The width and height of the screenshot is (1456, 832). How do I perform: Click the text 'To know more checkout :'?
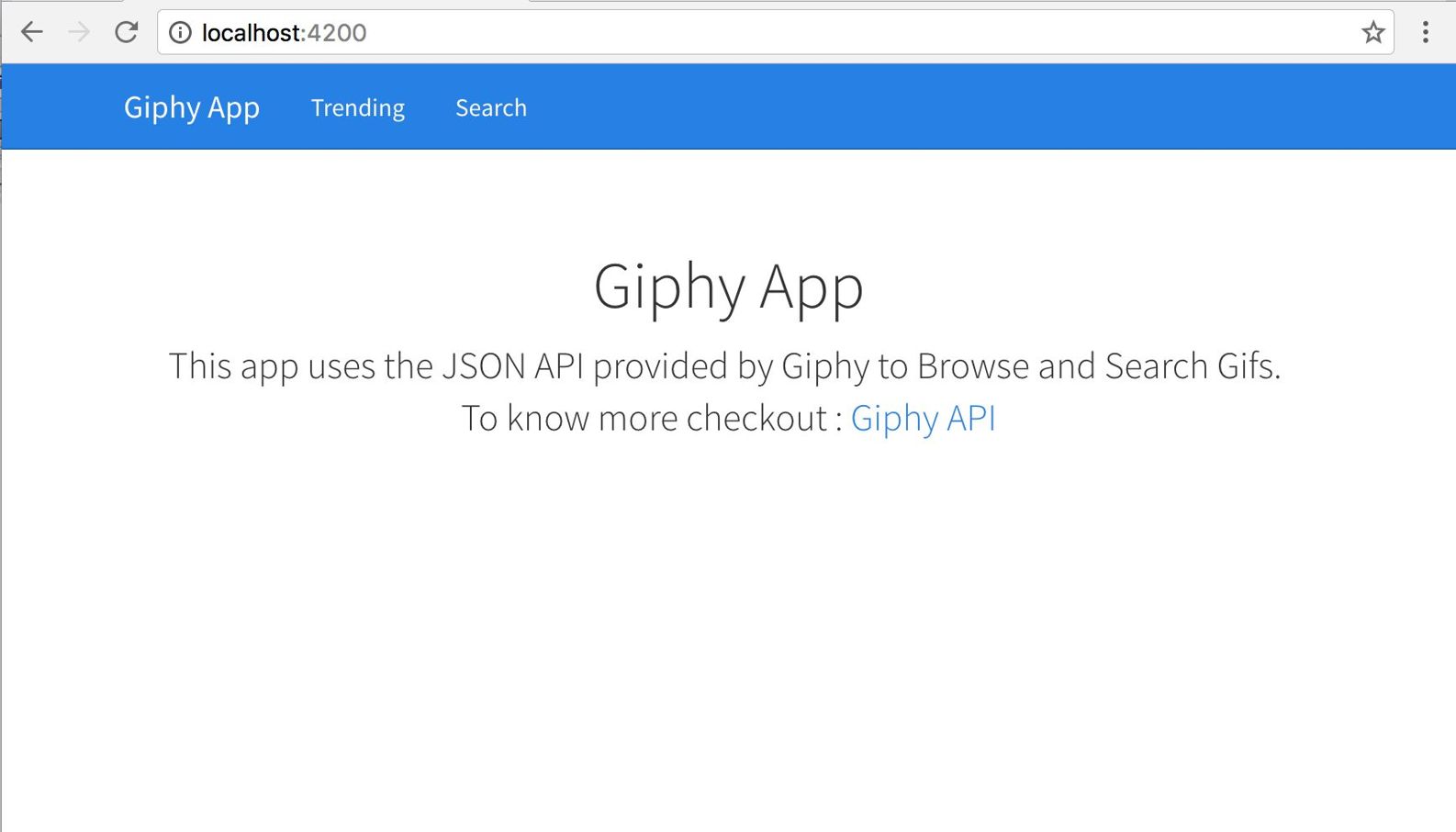pos(652,419)
